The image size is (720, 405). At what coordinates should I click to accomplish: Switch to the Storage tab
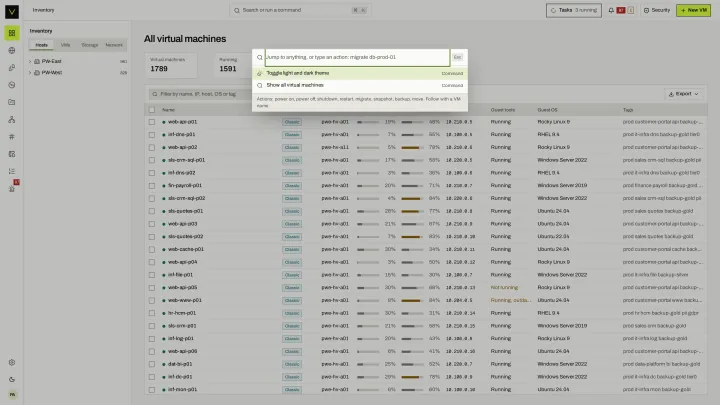tap(90, 45)
